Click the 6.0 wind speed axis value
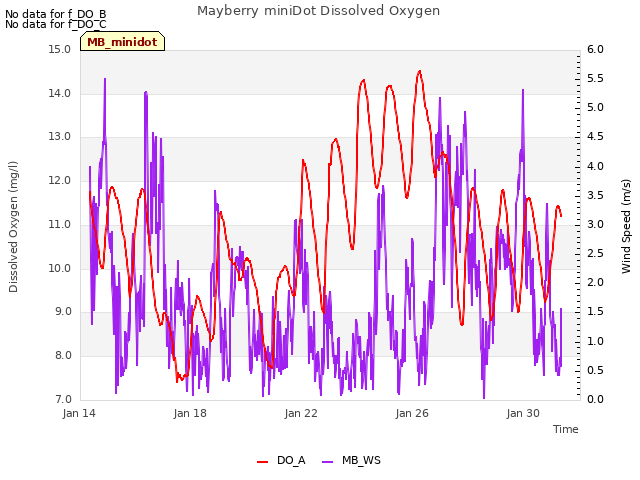The width and height of the screenshot is (640, 480). [595, 49]
